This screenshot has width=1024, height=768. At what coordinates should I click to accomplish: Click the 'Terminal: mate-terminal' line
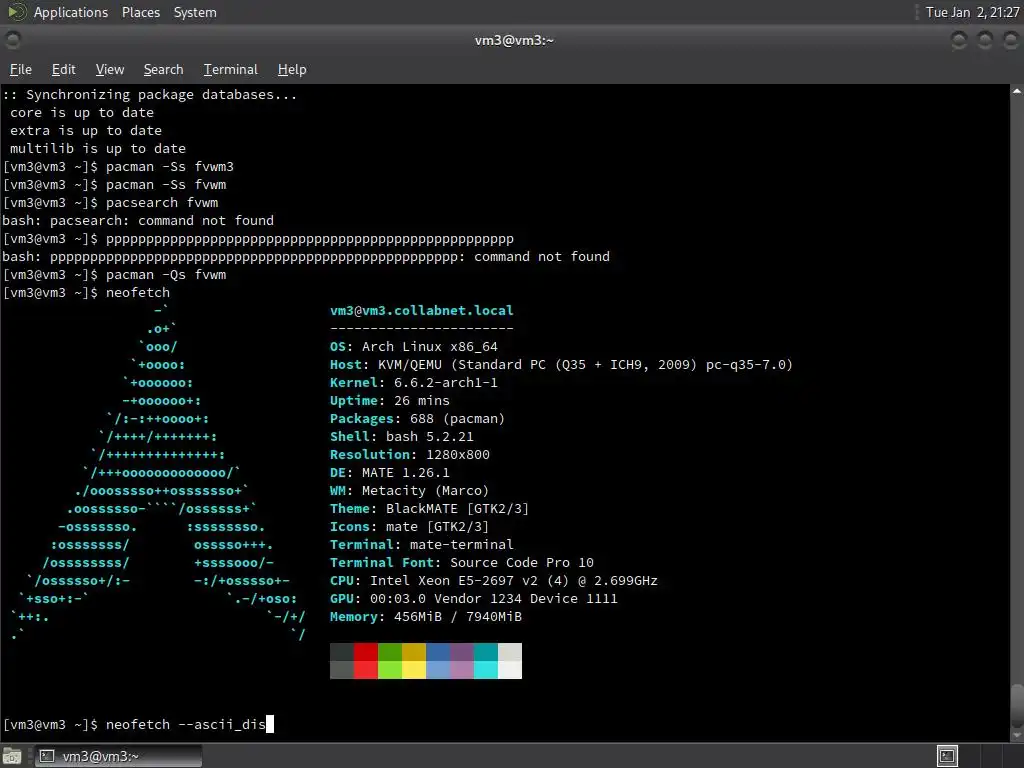click(421, 545)
